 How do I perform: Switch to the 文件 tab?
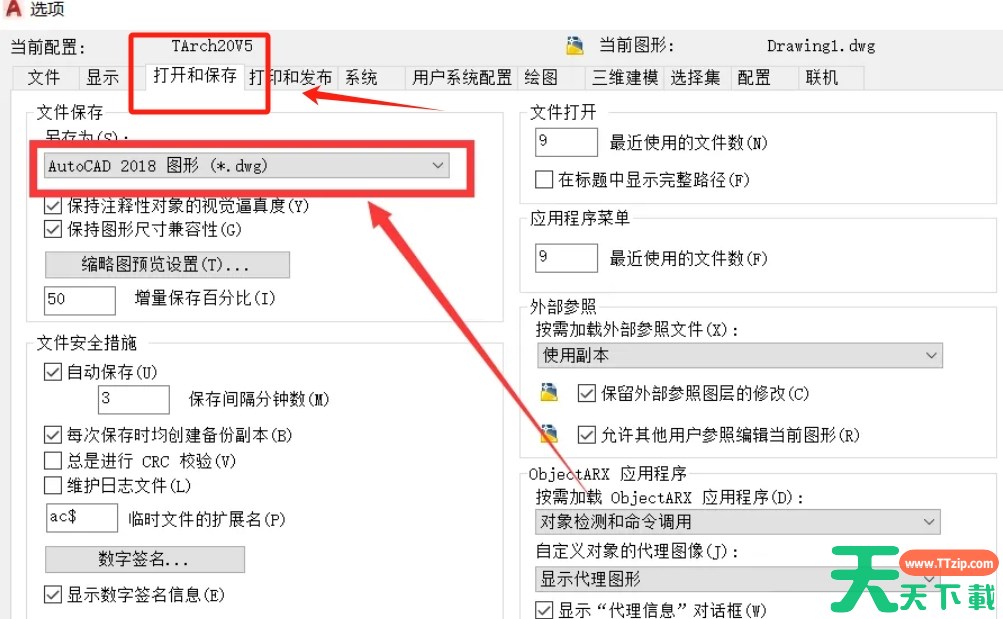click(x=43, y=77)
